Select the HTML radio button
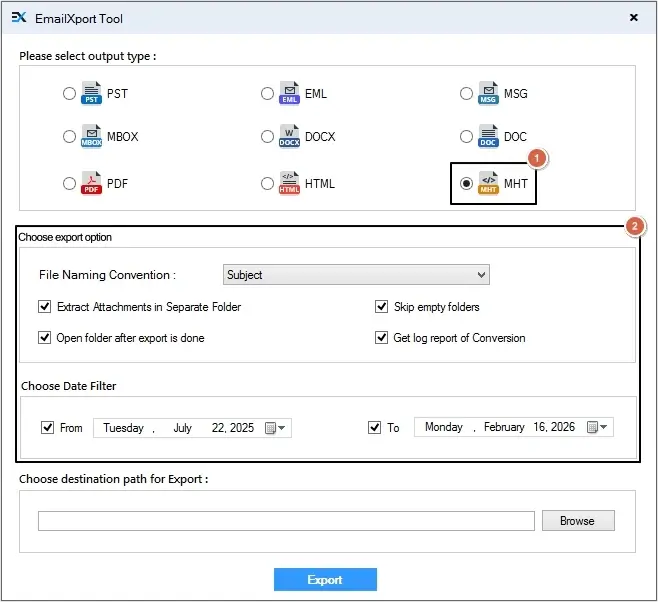The image size is (658, 602). [x=267, y=183]
